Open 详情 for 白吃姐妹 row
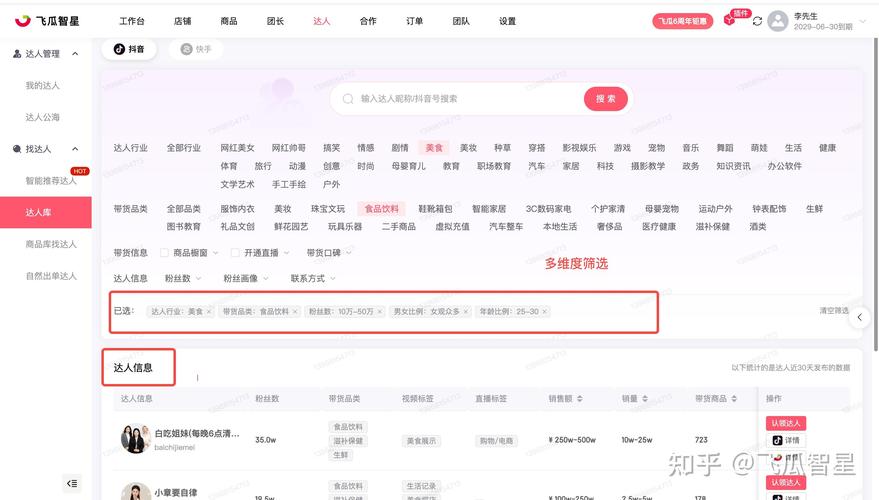The width and height of the screenshot is (879, 500). pyautogui.click(x=786, y=441)
